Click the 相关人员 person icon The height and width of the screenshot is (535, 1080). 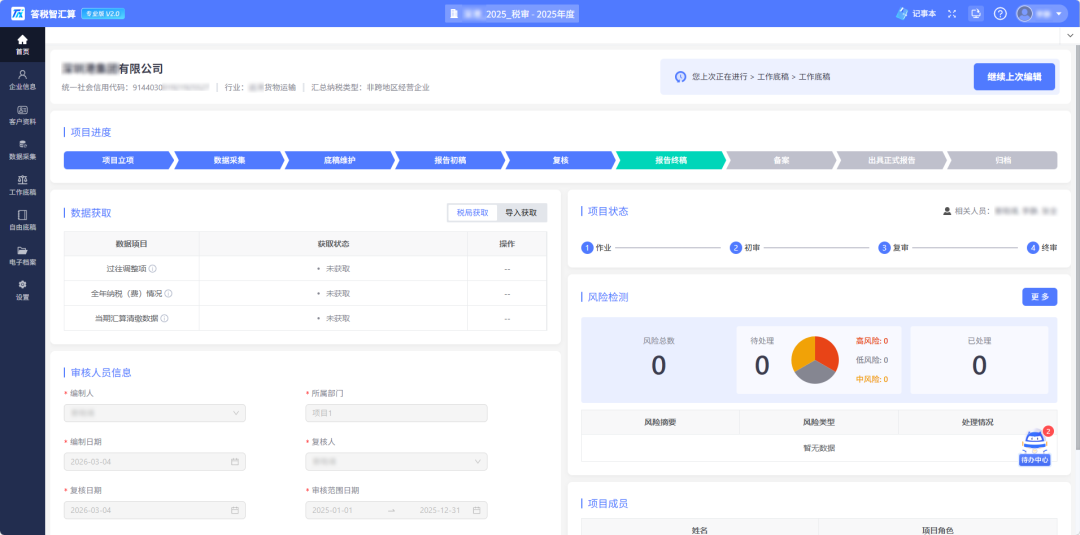point(947,211)
